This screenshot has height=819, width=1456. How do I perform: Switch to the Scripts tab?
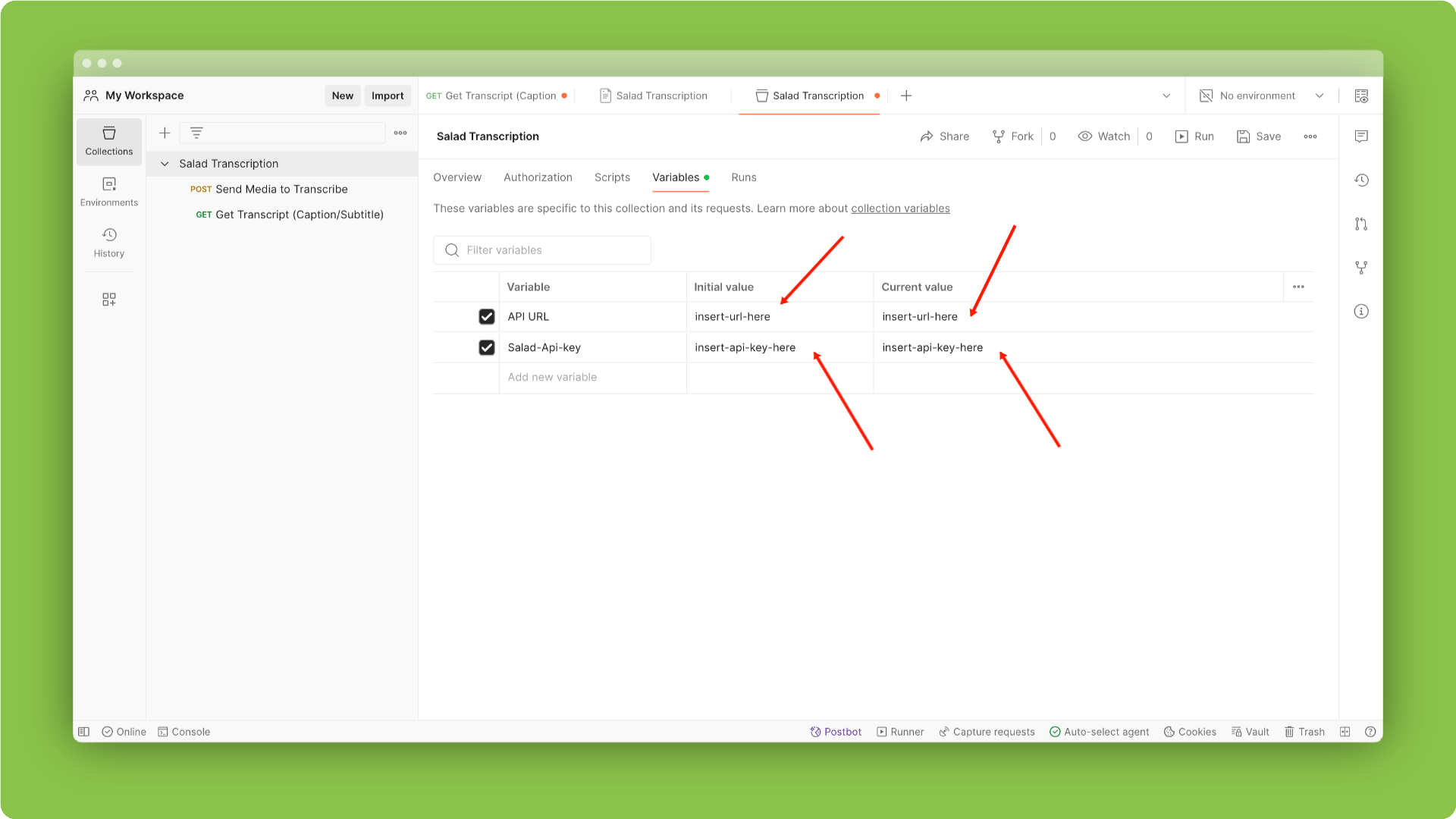coord(612,177)
